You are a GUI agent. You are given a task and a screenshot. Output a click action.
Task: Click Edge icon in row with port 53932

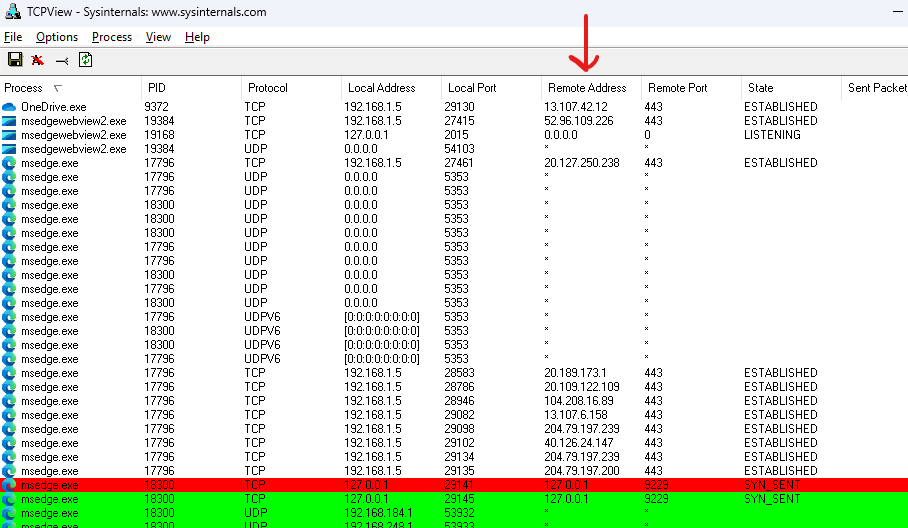tap(9, 513)
